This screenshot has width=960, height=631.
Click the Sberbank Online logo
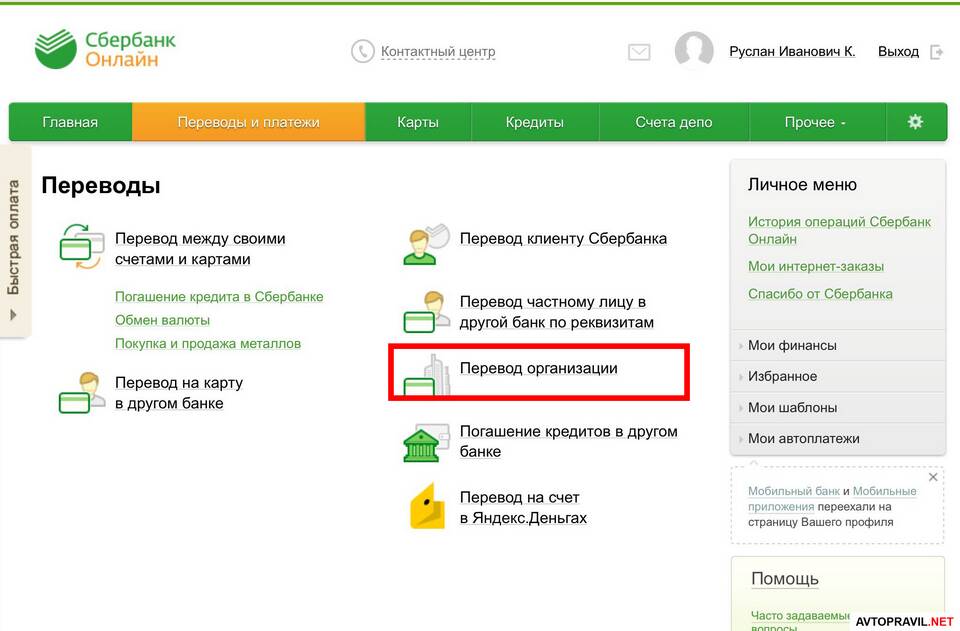click(x=105, y=49)
